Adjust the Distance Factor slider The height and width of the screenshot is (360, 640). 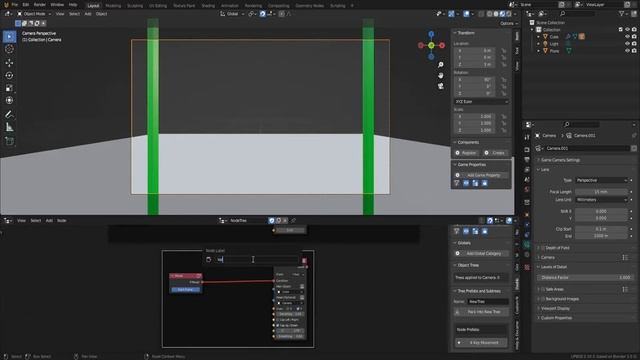[x=585, y=277]
